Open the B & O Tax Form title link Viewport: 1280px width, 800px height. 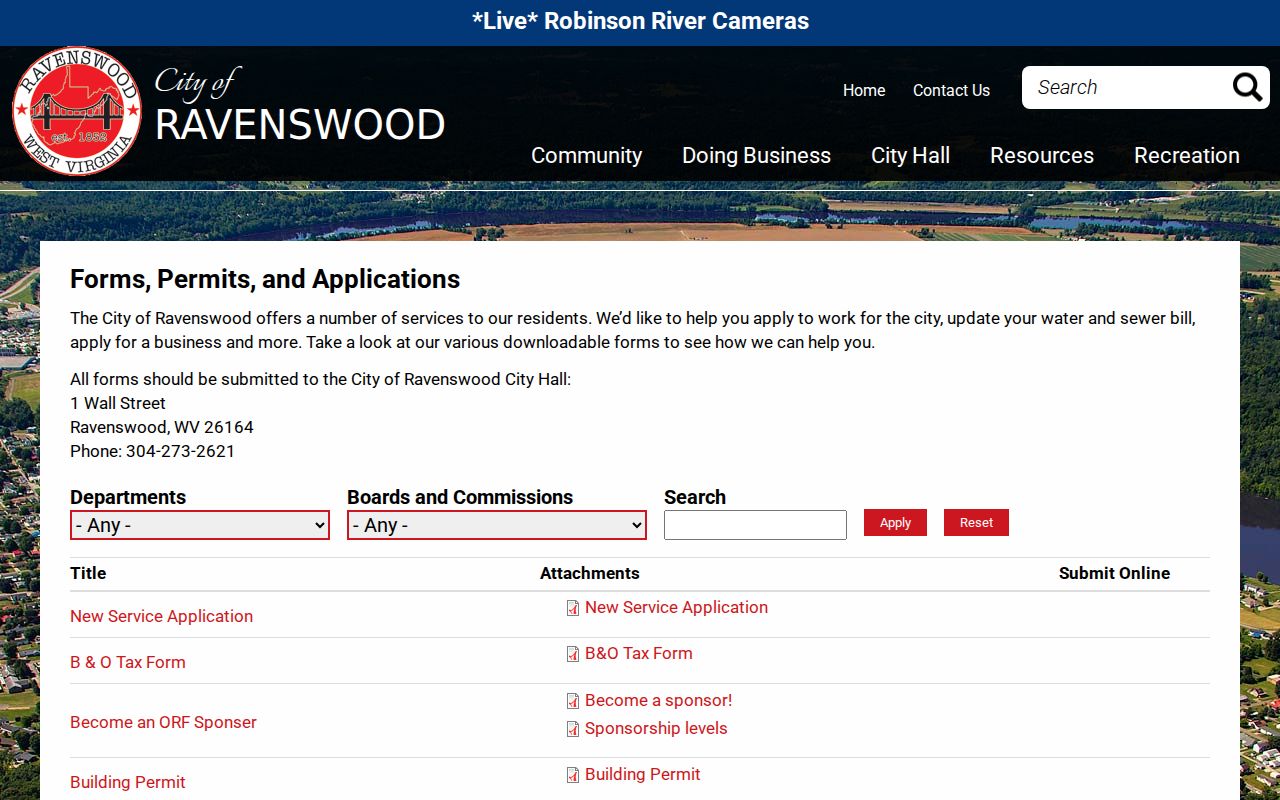tap(128, 662)
